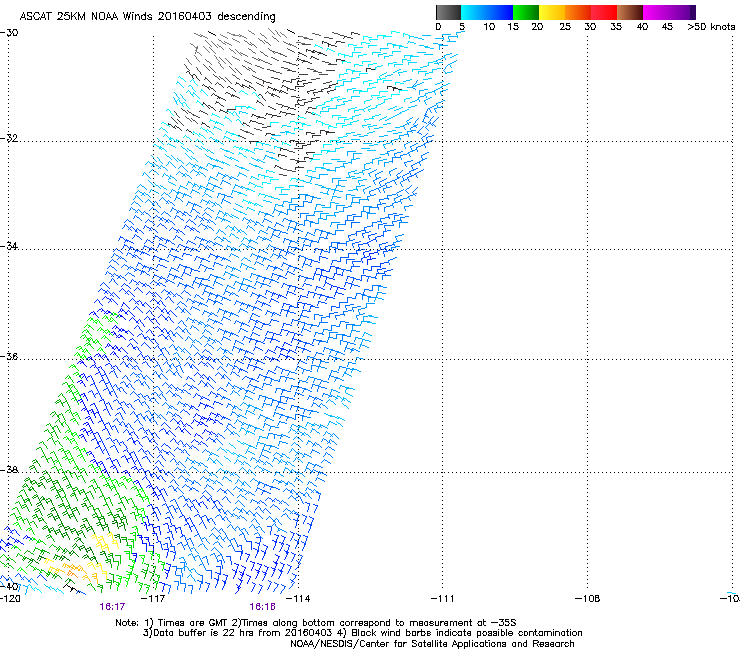The width and height of the screenshot is (740, 650).
Task: Click the green 15-20 knots legend swatch
Action: pyautogui.click(x=526, y=12)
